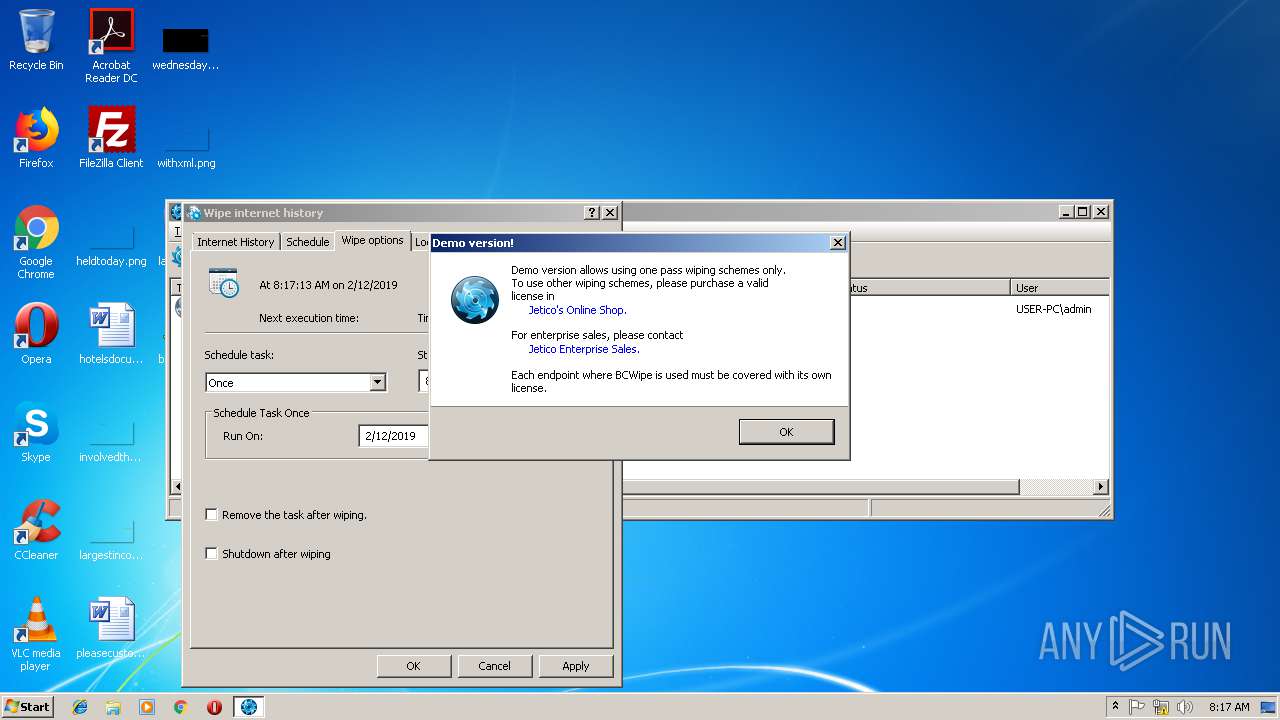The image size is (1280, 720).
Task: Click BCWipe taskbar icon
Action: coord(248,707)
